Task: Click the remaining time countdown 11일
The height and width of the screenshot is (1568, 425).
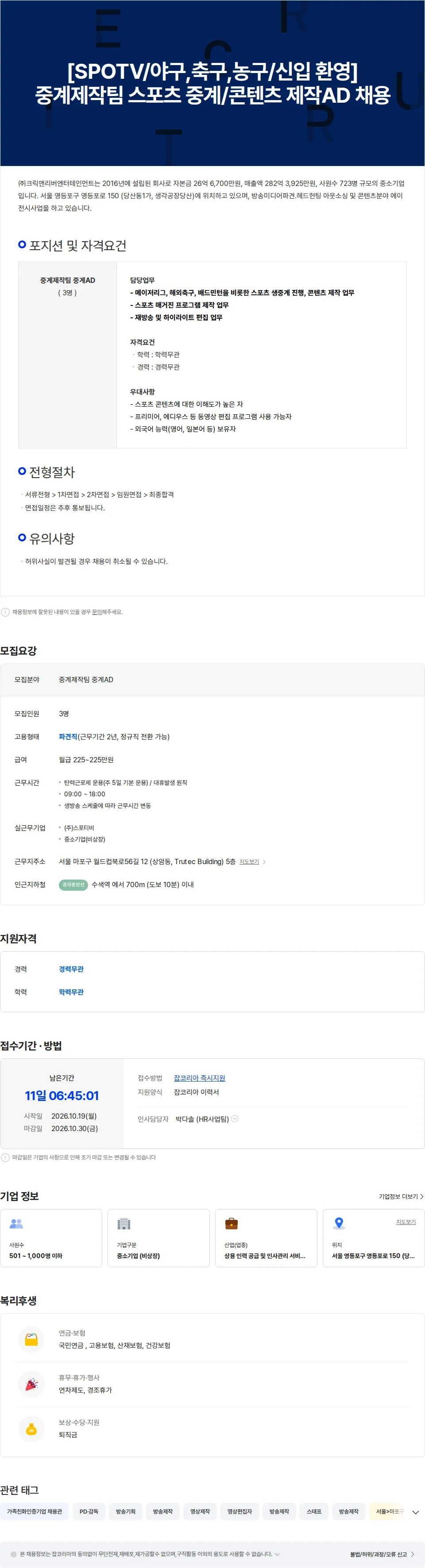Action: pos(62,1096)
